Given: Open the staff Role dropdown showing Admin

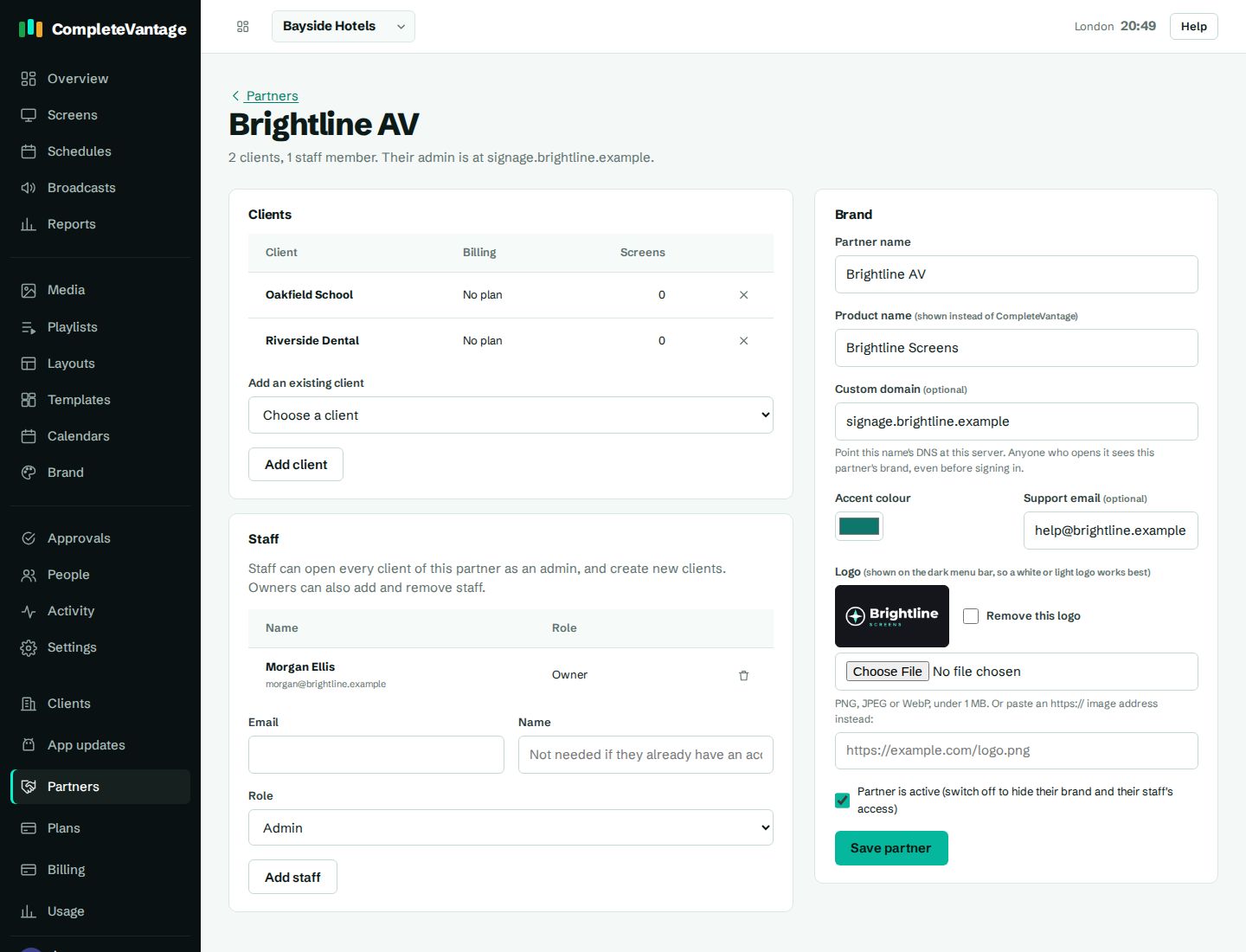Looking at the screenshot, I should coord(511,827).
